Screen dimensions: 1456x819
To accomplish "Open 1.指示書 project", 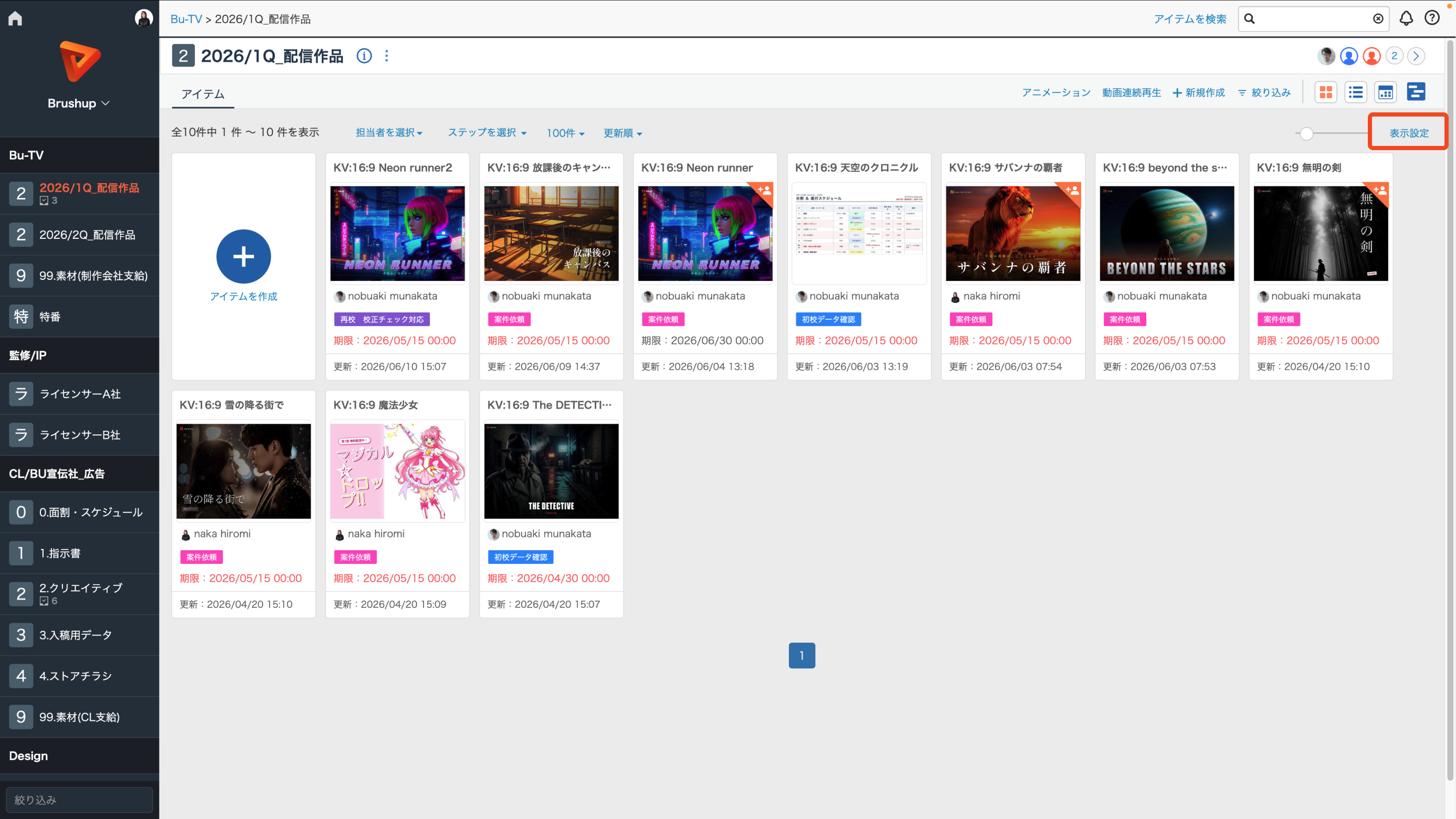I will (x=80, y=553).
